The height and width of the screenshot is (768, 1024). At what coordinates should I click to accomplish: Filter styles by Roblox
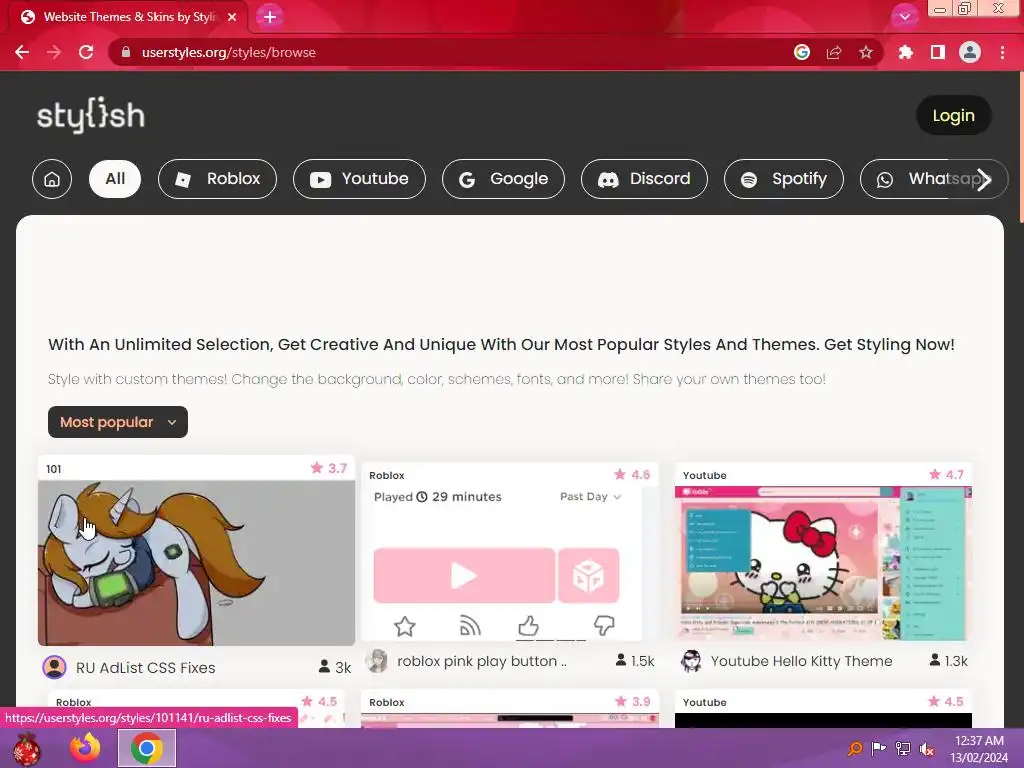coord(217,179)
